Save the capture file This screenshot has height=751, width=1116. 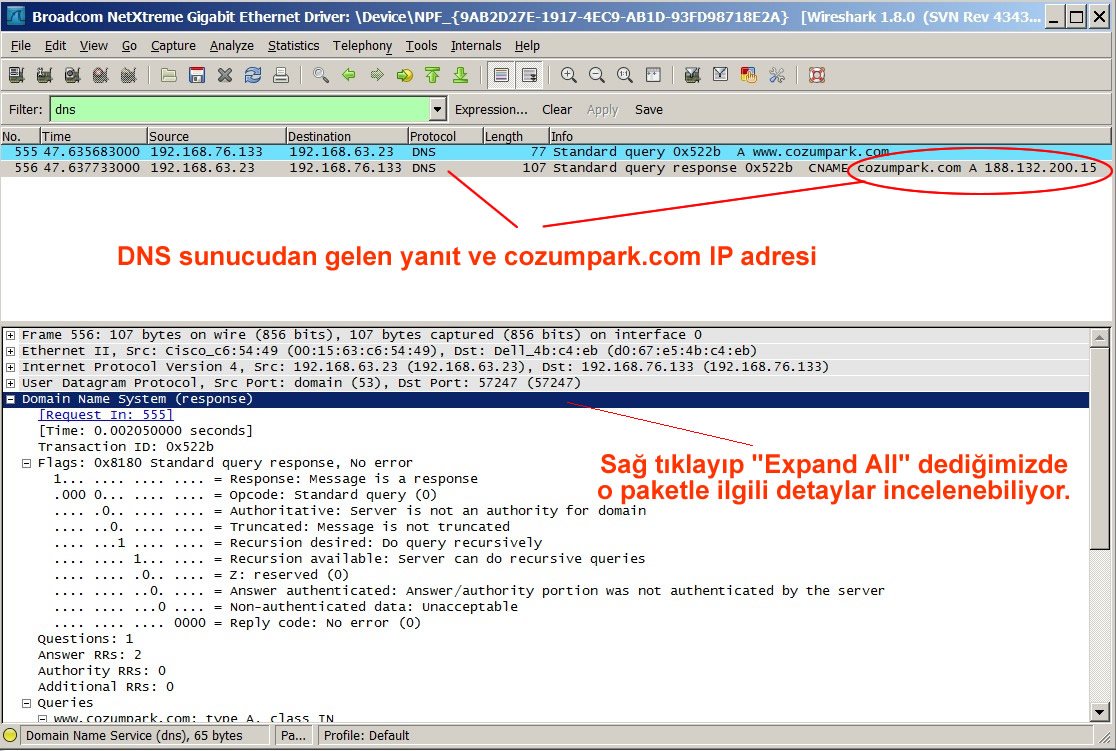point(197,75)
